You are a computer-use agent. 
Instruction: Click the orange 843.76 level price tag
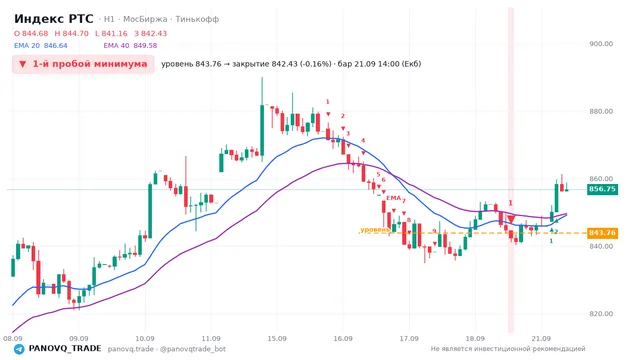[x=602, y=233]
